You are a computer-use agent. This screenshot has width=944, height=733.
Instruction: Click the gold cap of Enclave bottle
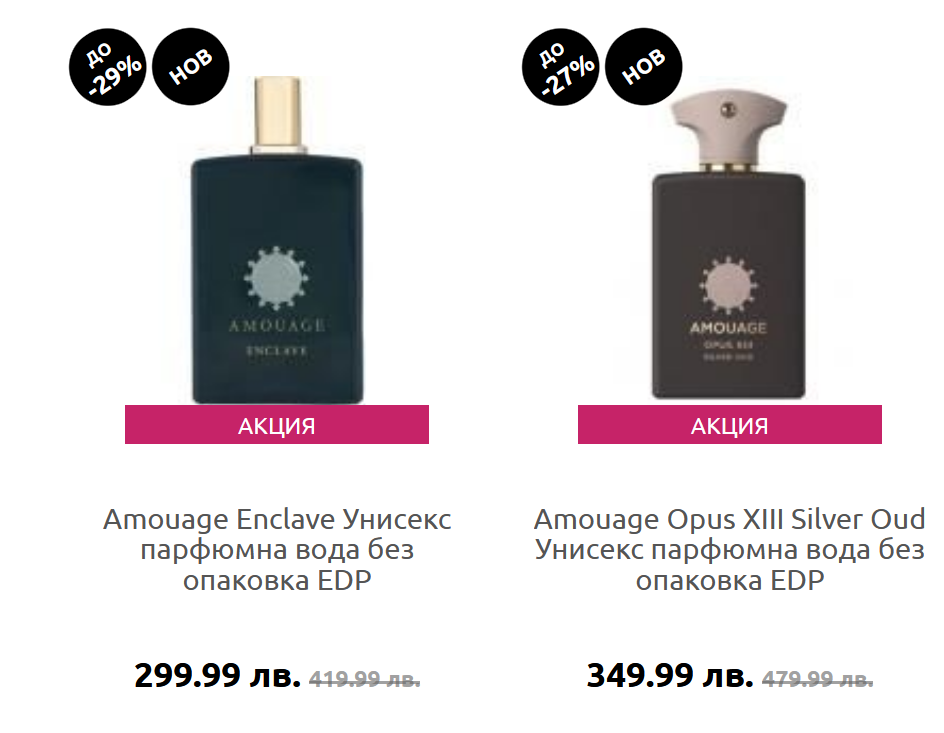tap(276, 113)
